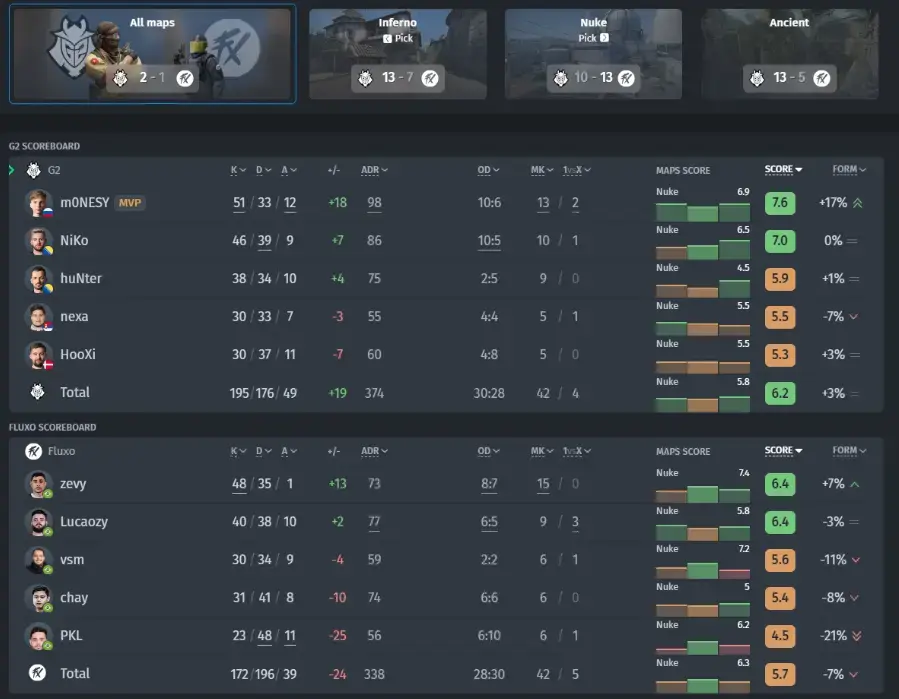This screenshot has width=899, height=699.
Task: Open PKL's player avatar
Action: [38, 635]
